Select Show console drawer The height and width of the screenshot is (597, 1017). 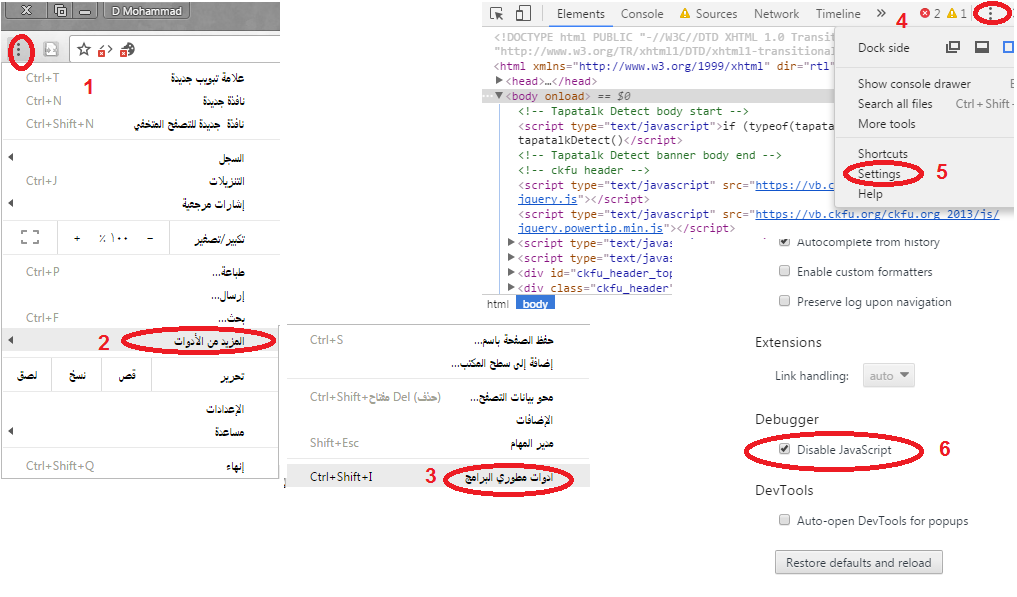click(x=914, y=84)
